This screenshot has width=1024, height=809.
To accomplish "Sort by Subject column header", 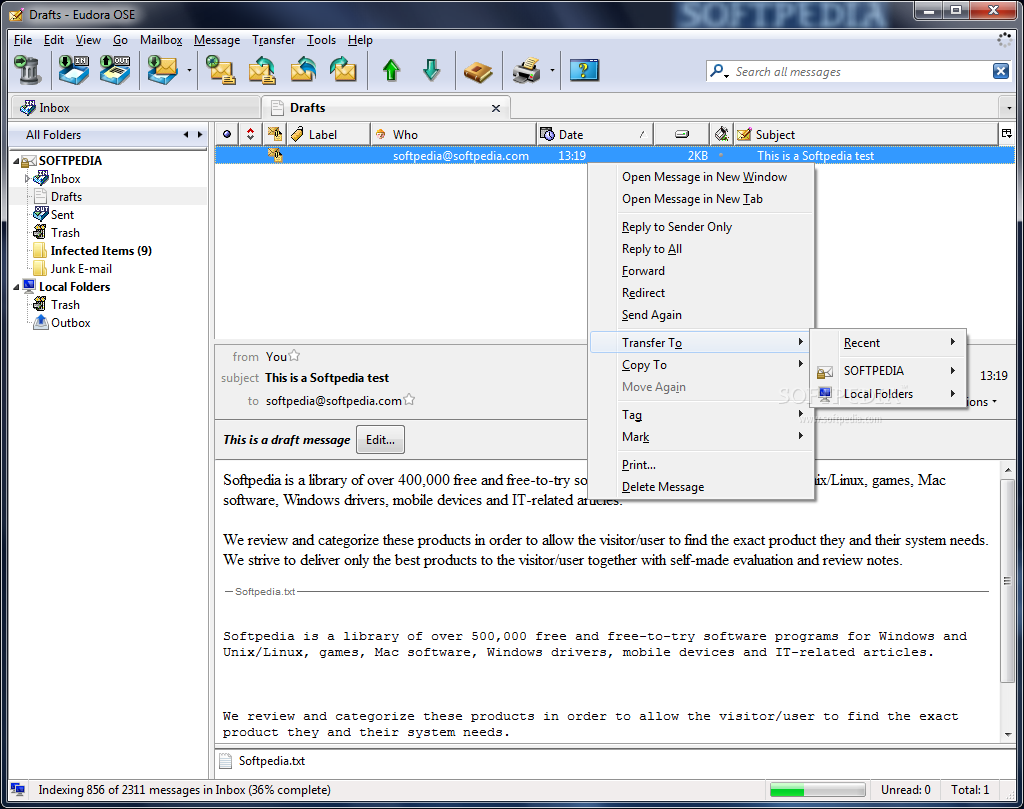I will pyautogui.click(x=865, y=134).
